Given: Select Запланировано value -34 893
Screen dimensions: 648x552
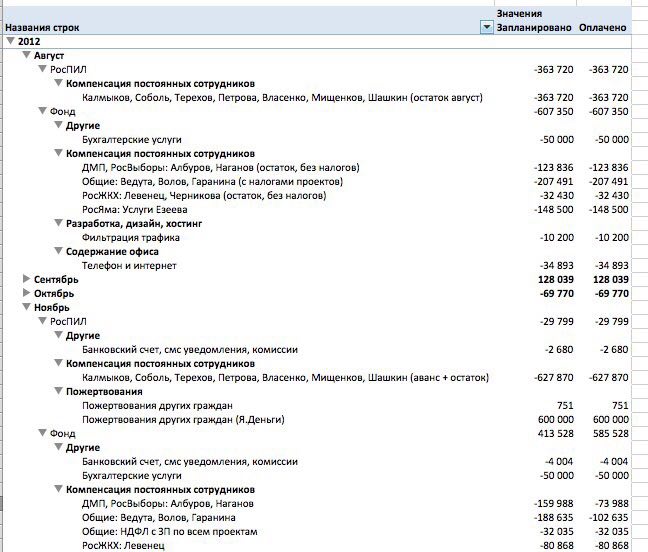Looking at the screenshot, I should point(556,266).
